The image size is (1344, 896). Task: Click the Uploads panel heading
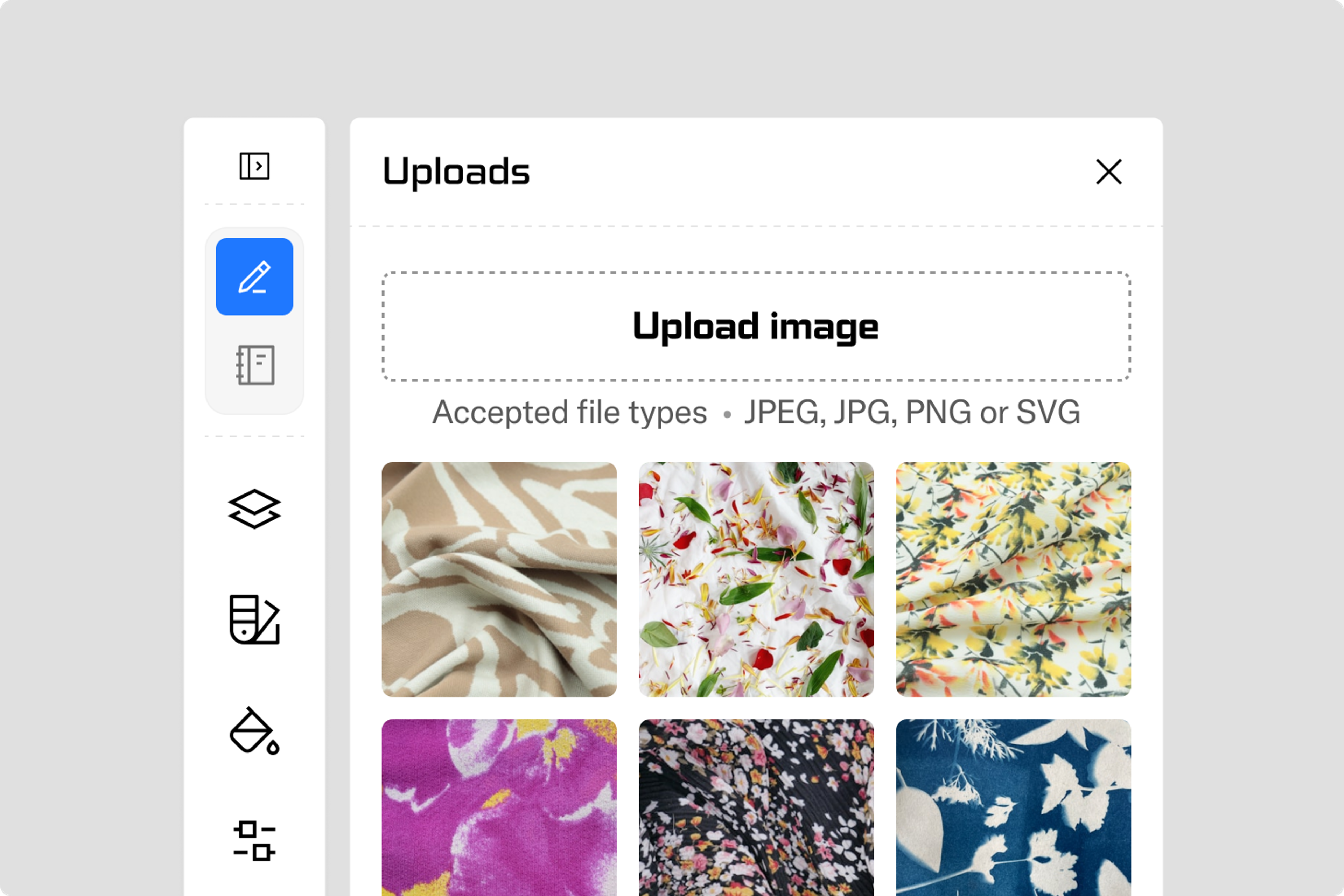coord(456,171)
